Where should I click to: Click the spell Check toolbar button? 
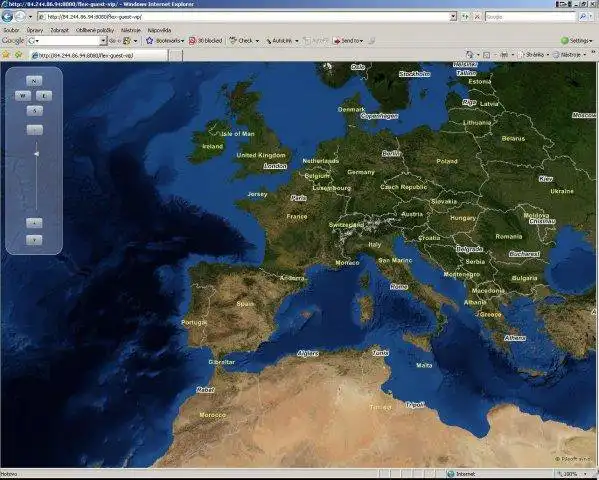tap(241, 41)
